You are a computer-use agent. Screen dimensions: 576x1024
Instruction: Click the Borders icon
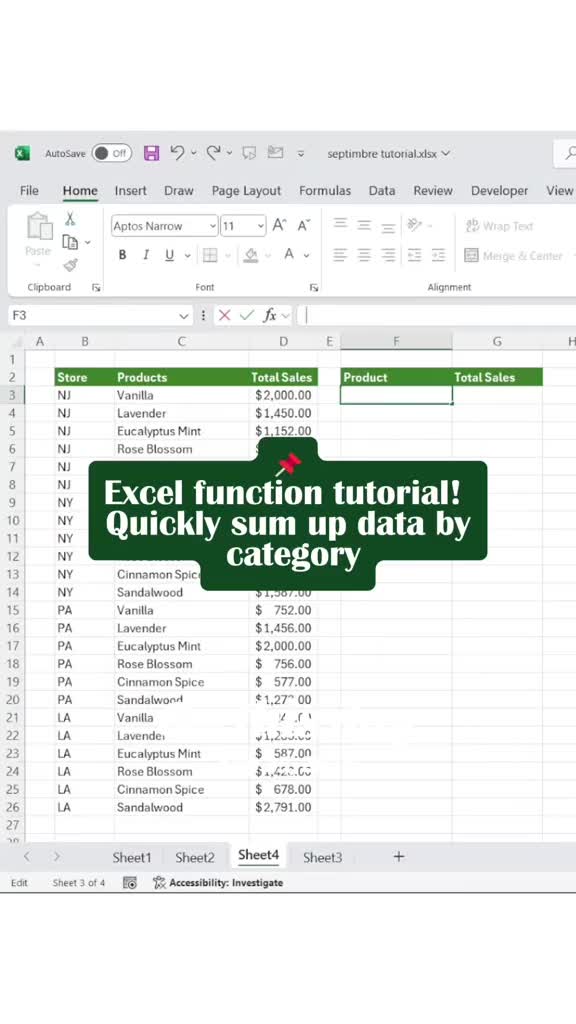click(x=210, y=255)
